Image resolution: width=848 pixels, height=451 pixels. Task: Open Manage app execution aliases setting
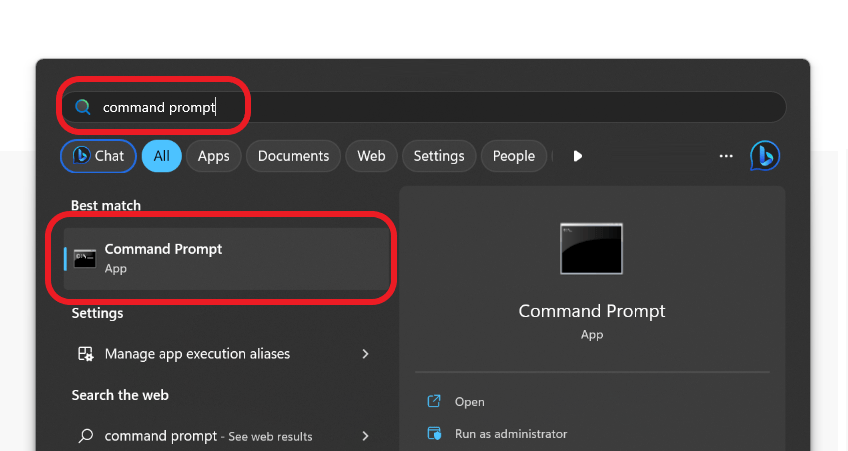227,354
